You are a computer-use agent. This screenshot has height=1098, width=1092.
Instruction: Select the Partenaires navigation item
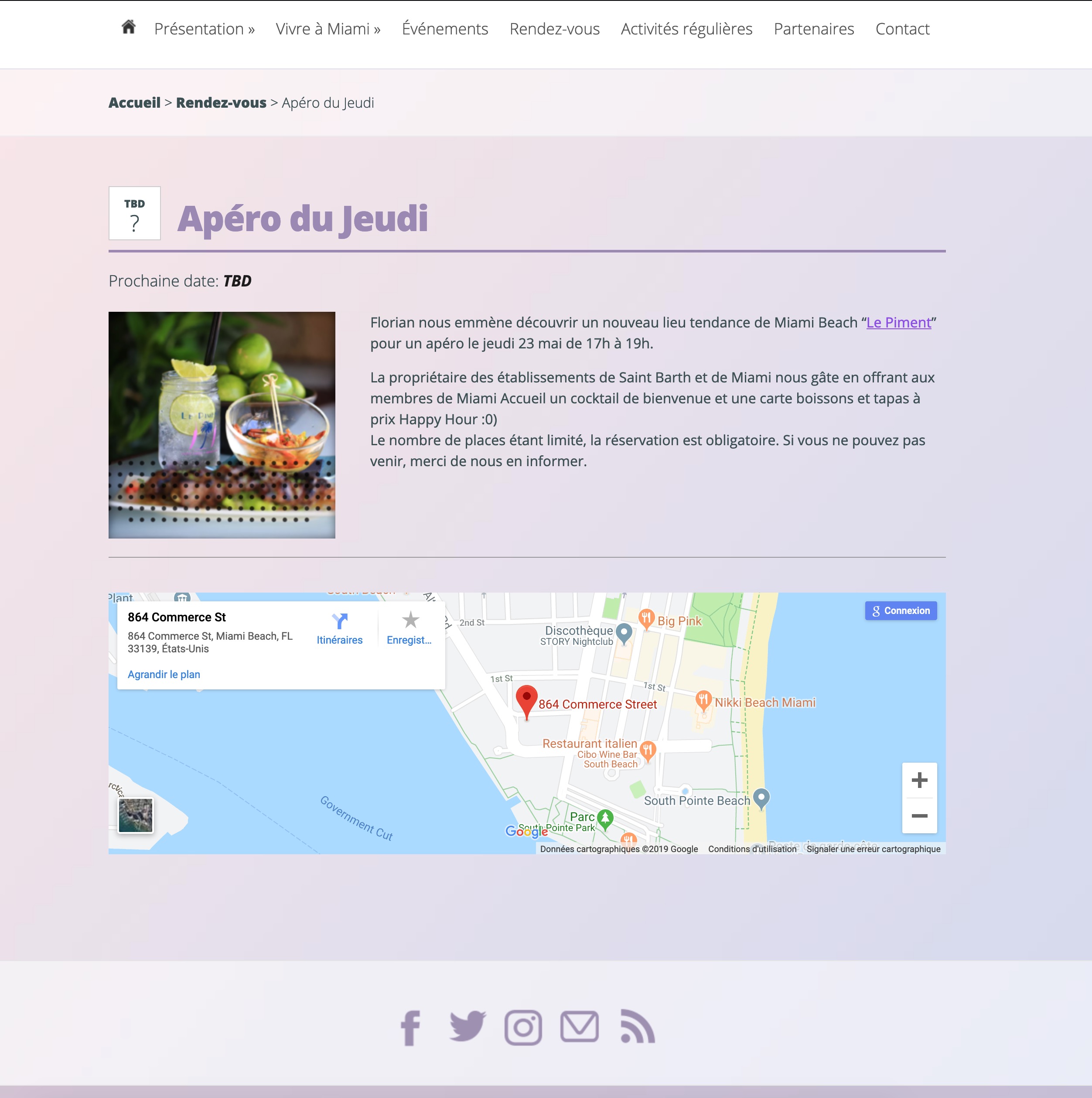pyautogui.click(x=814, y=28)
